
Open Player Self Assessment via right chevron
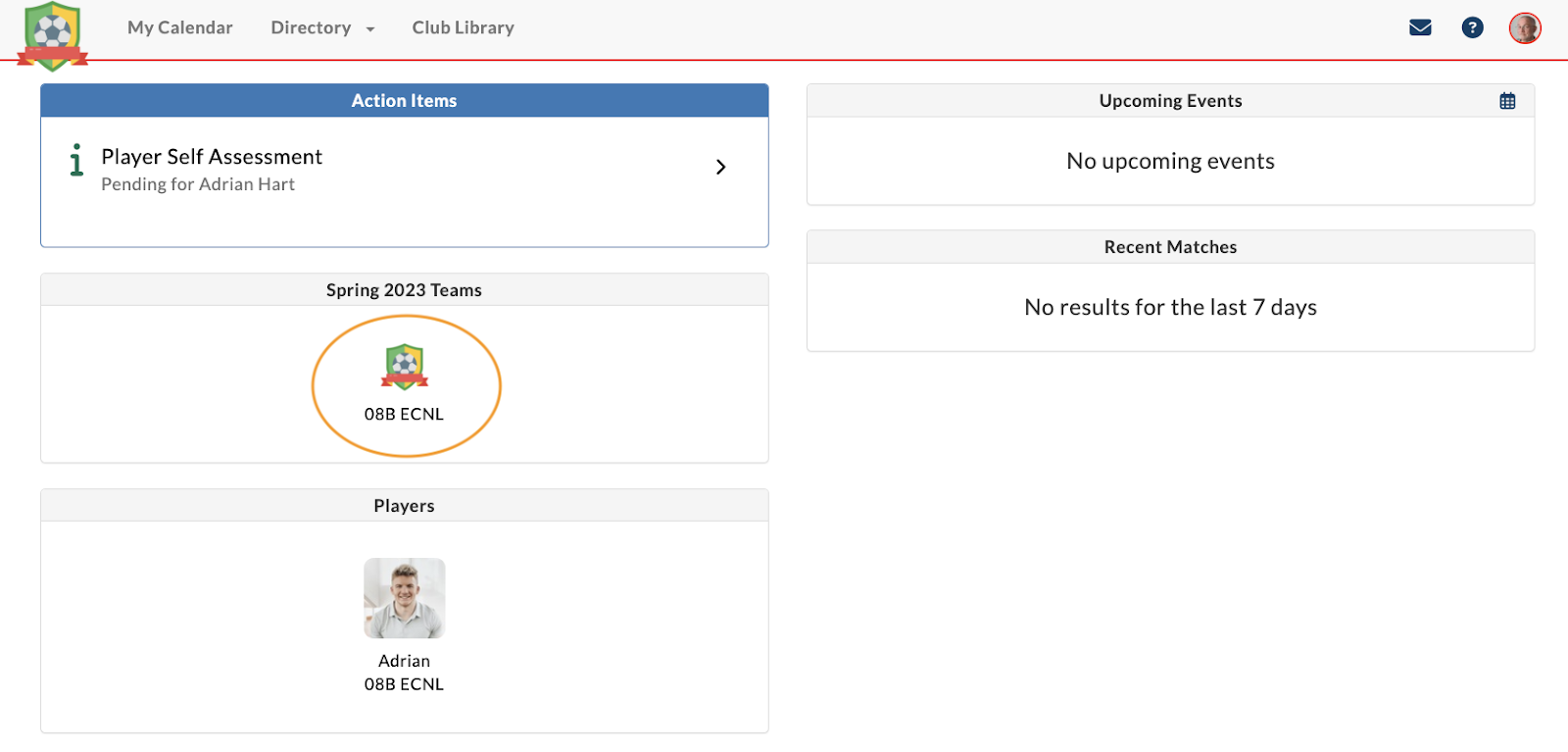[720, 167]
